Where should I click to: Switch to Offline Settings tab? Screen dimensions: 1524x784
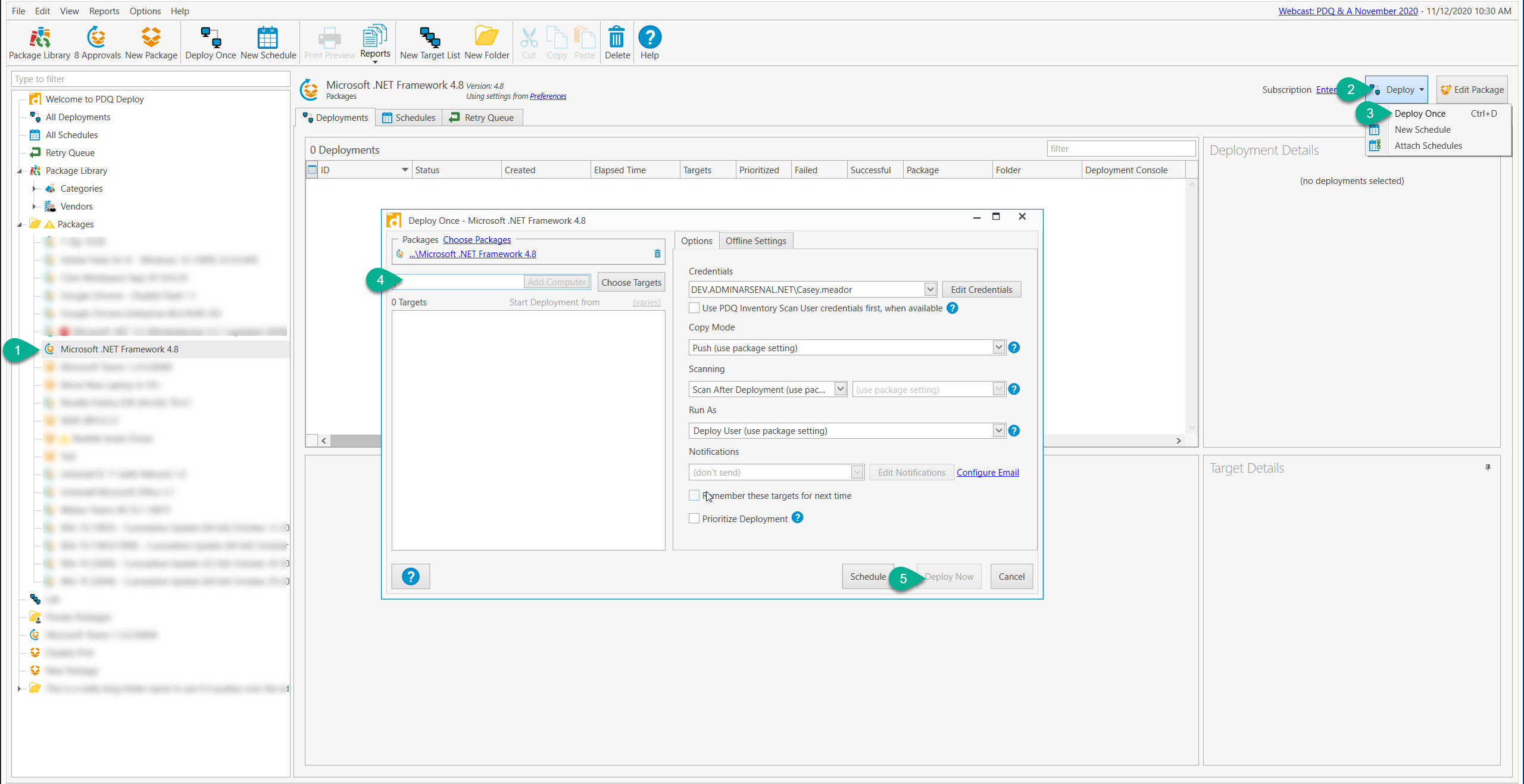coord(755,241)
